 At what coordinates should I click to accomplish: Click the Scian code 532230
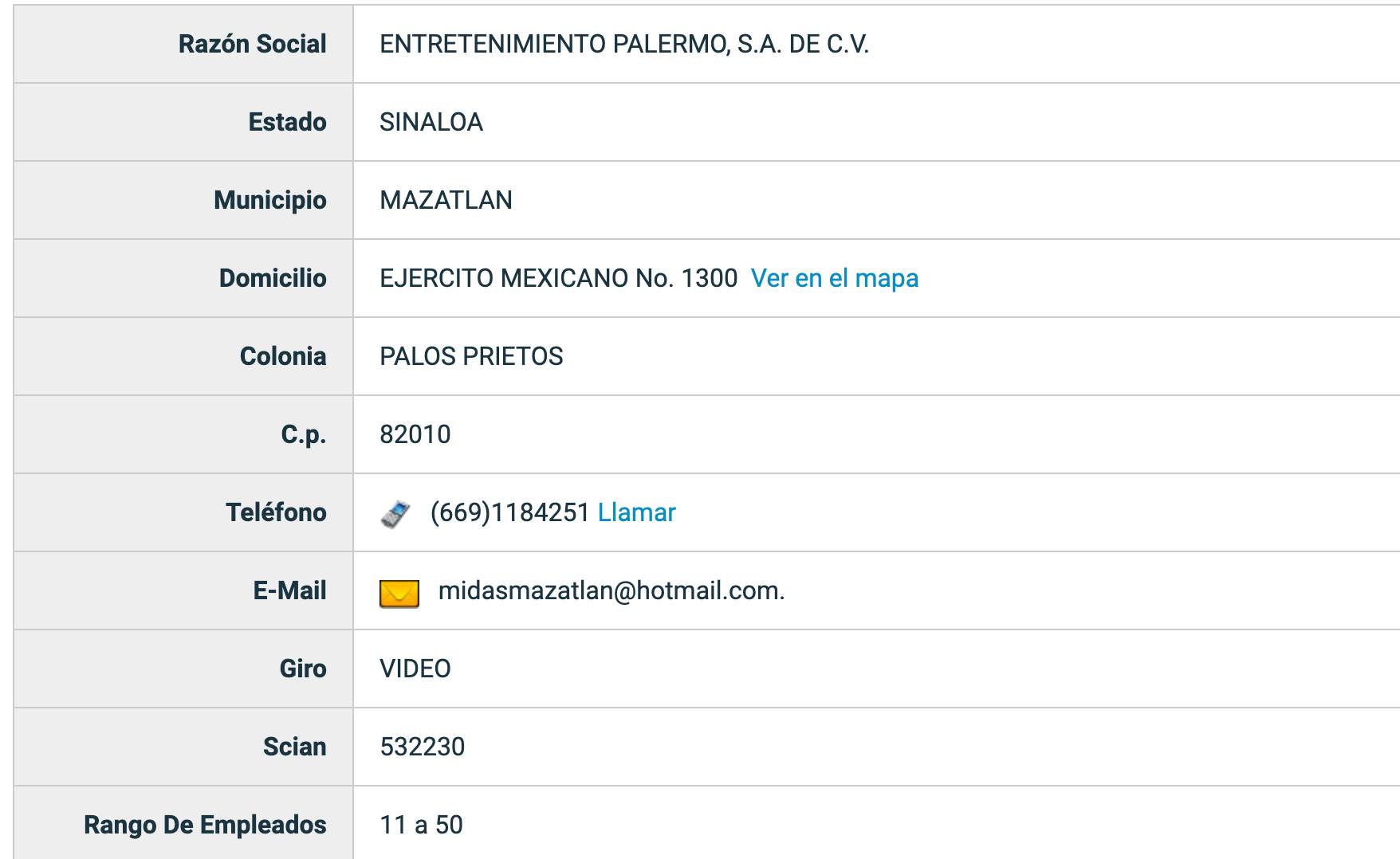pos(422,747)
